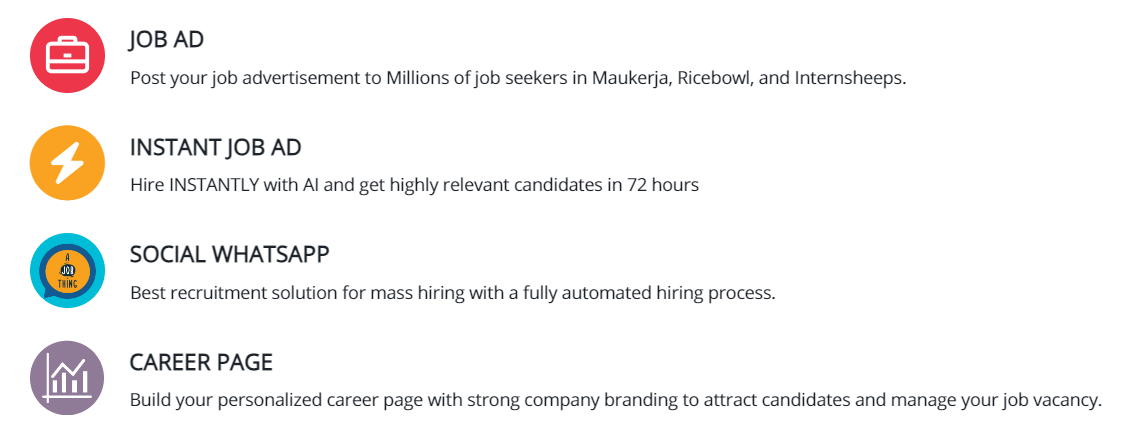The image size is (1123, 433).
Task: Click the A Job Thing WhatsApp icon
Action: click(68, 270)
